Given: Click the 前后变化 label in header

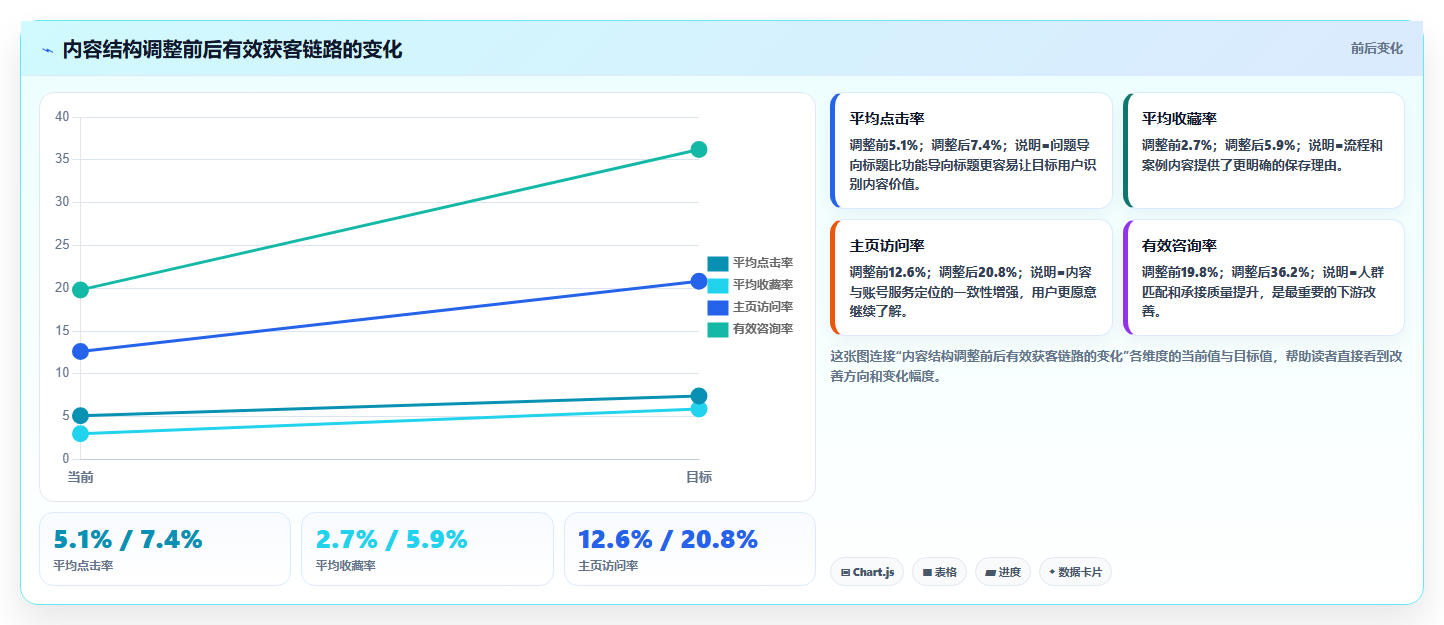Looking at the screenshot, I should pos(1376,48).
